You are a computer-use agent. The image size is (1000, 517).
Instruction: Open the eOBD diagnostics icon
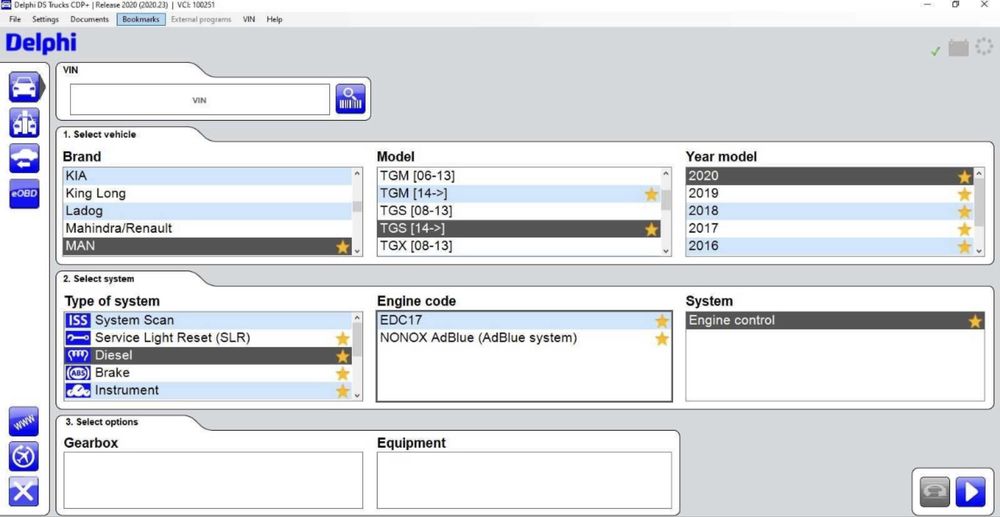click(x=24, y=194)
